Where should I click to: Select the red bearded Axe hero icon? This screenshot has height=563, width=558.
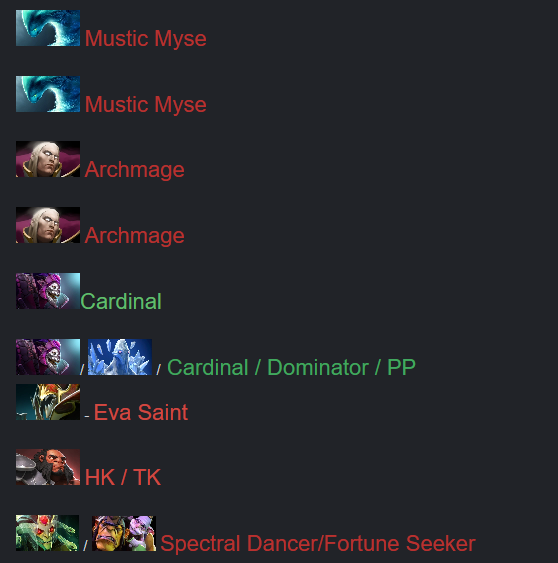click(x=48, y=467)
